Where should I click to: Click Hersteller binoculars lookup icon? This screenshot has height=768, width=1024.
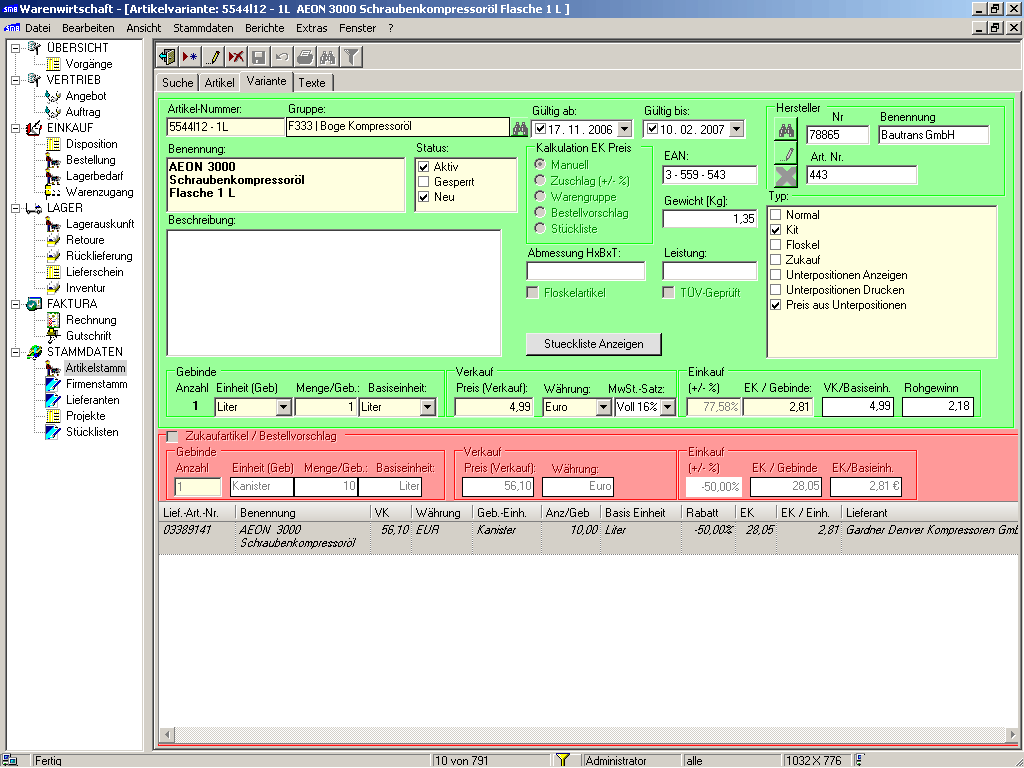click(786, 130)
